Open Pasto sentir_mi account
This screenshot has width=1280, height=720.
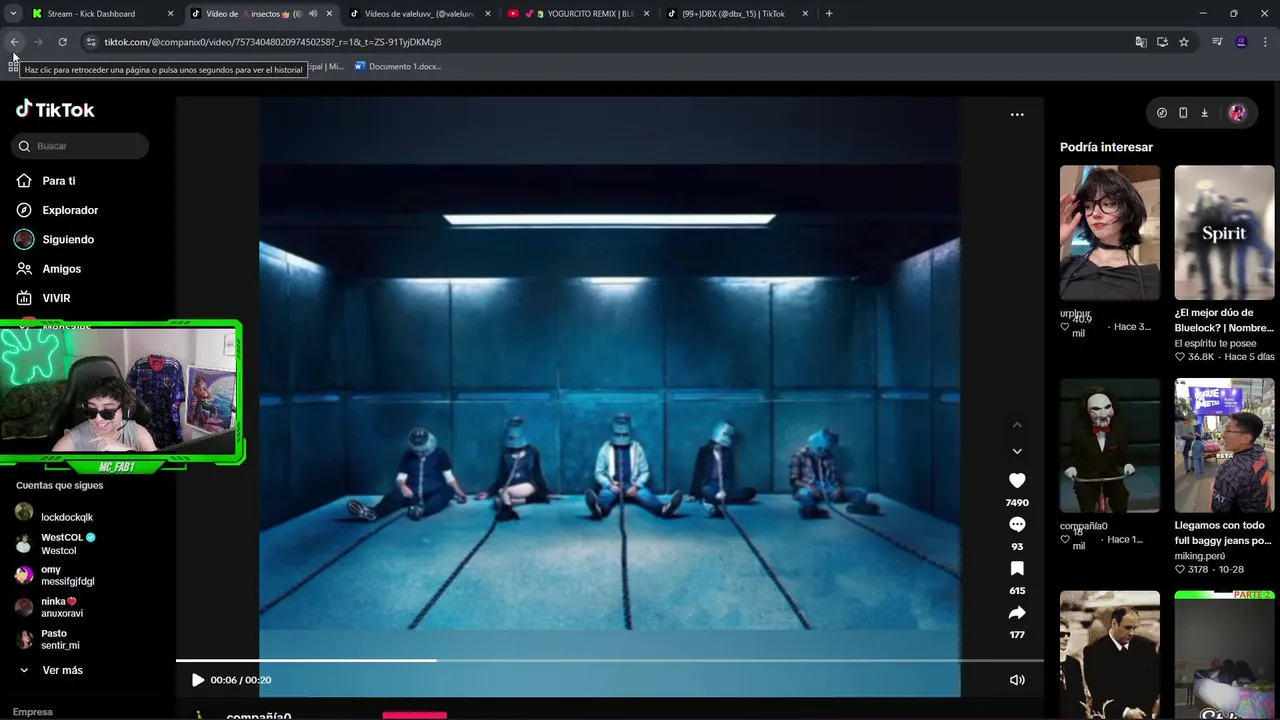coord(48,639)
